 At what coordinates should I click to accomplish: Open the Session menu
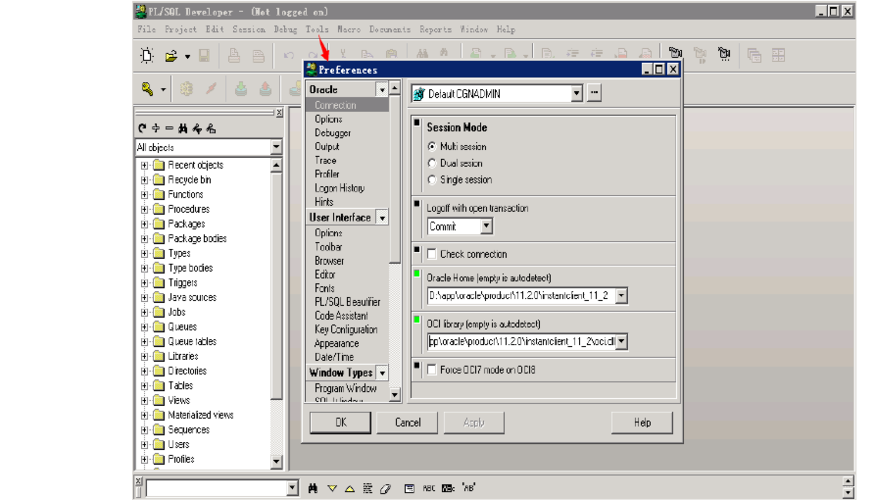249,29
